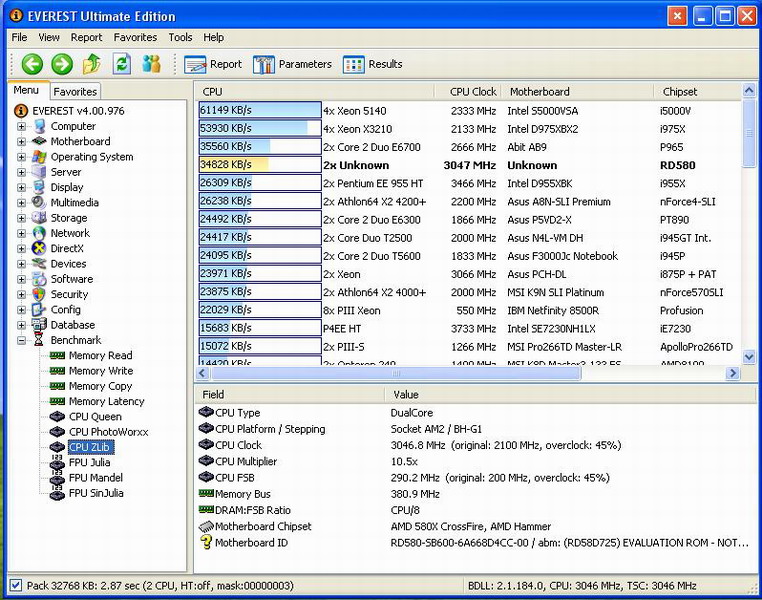Open the View menu
This screenshot has height=600, width=762.
(x=49, y=37)
